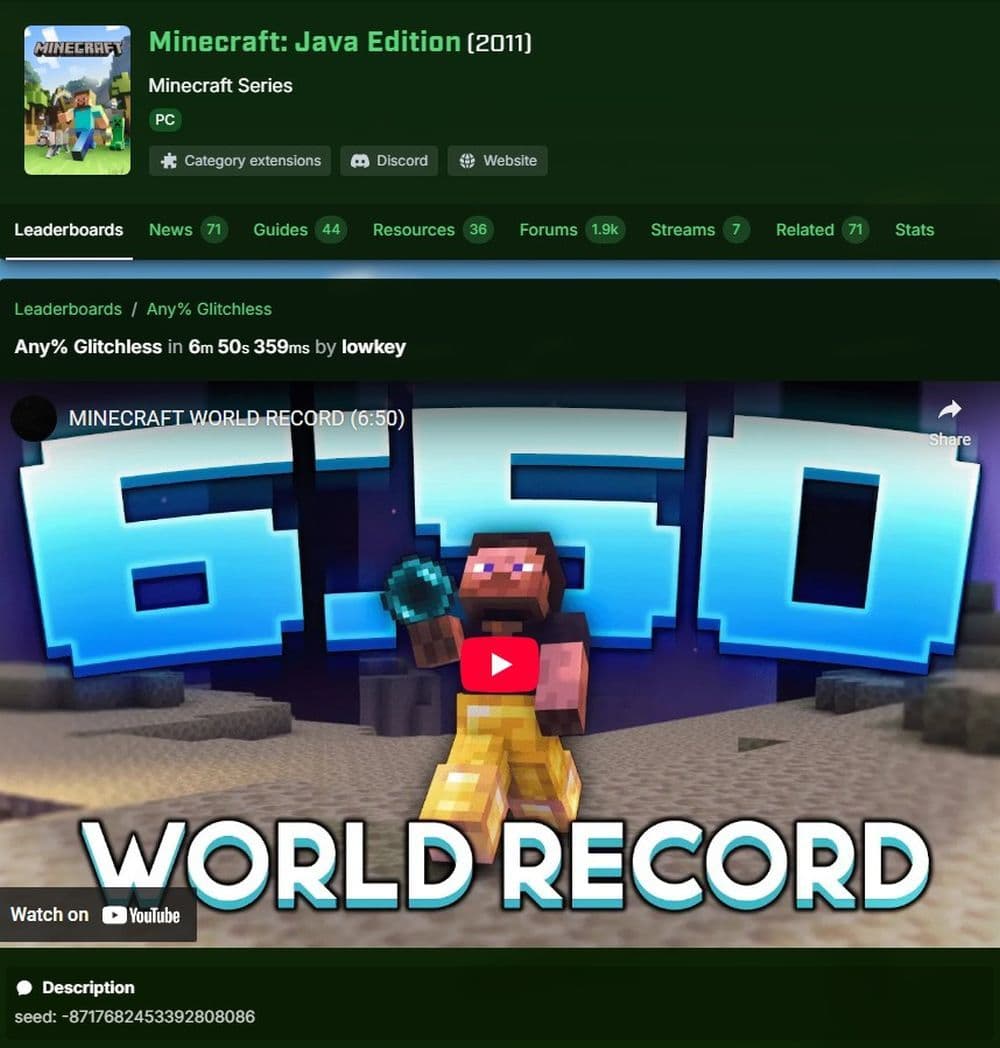Select the PC platform tag
1000x1048 pixels.
[x=164, y=120]
